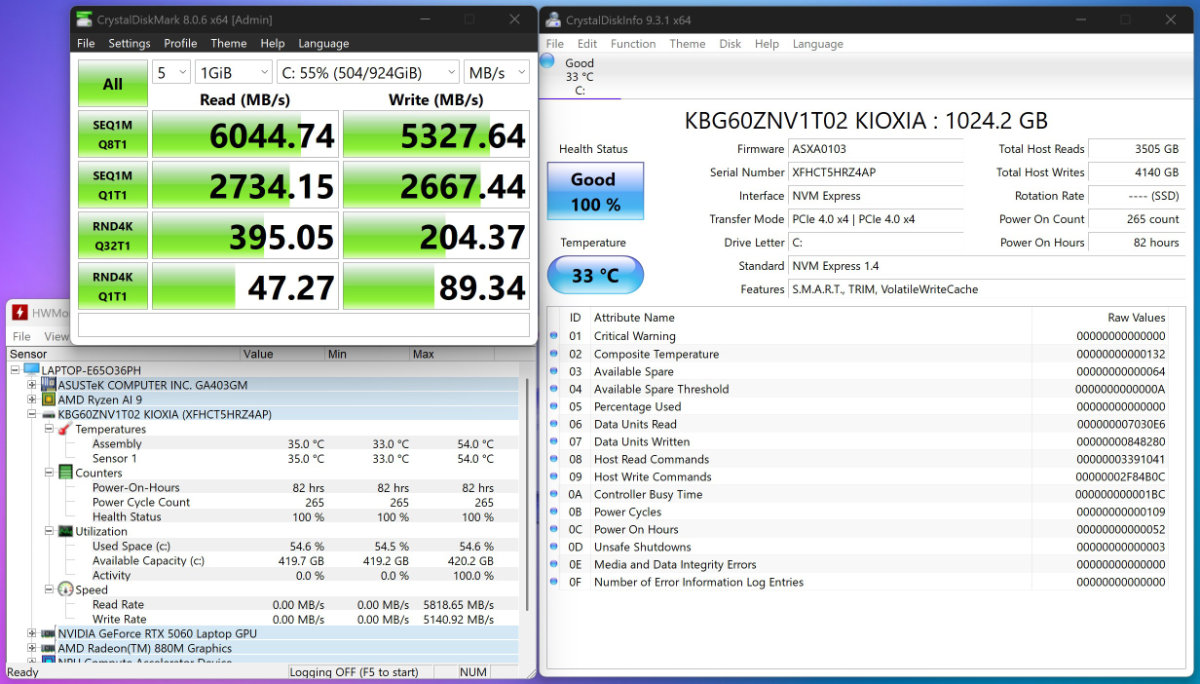
Task: Click the AMD Radeon 880M graphics icon
Action: (49, 648)
